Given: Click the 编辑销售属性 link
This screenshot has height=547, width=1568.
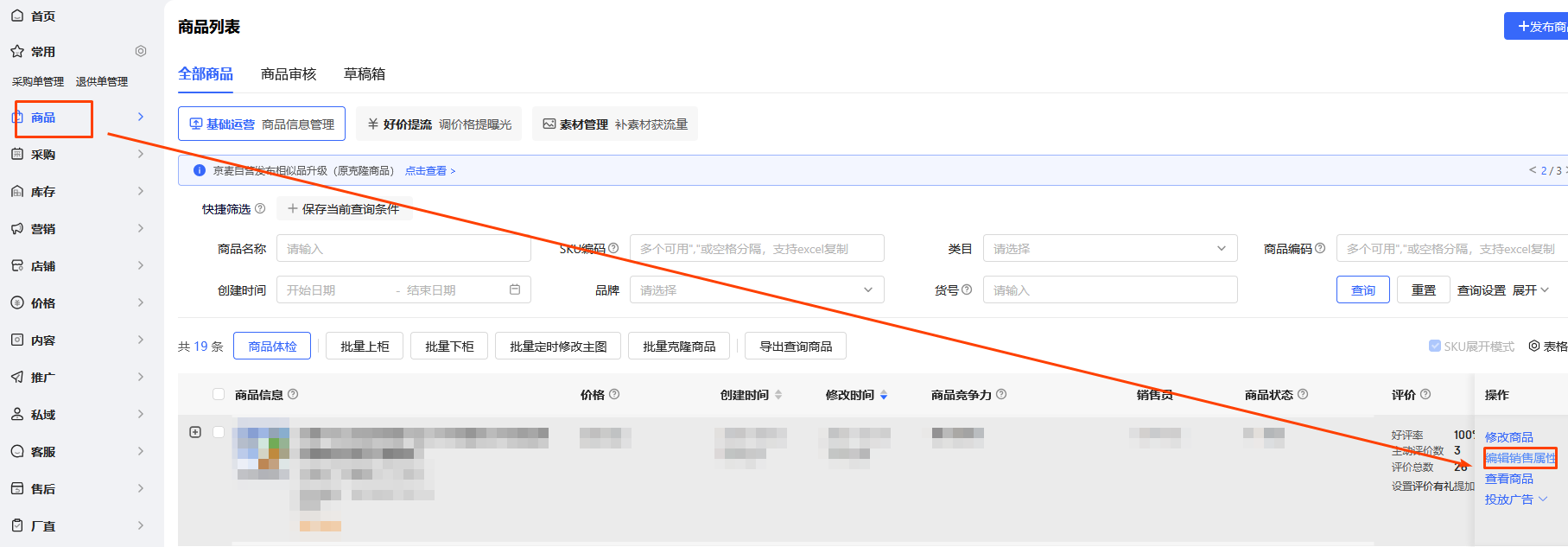Looking at the screenshot, I should 1520,458.
